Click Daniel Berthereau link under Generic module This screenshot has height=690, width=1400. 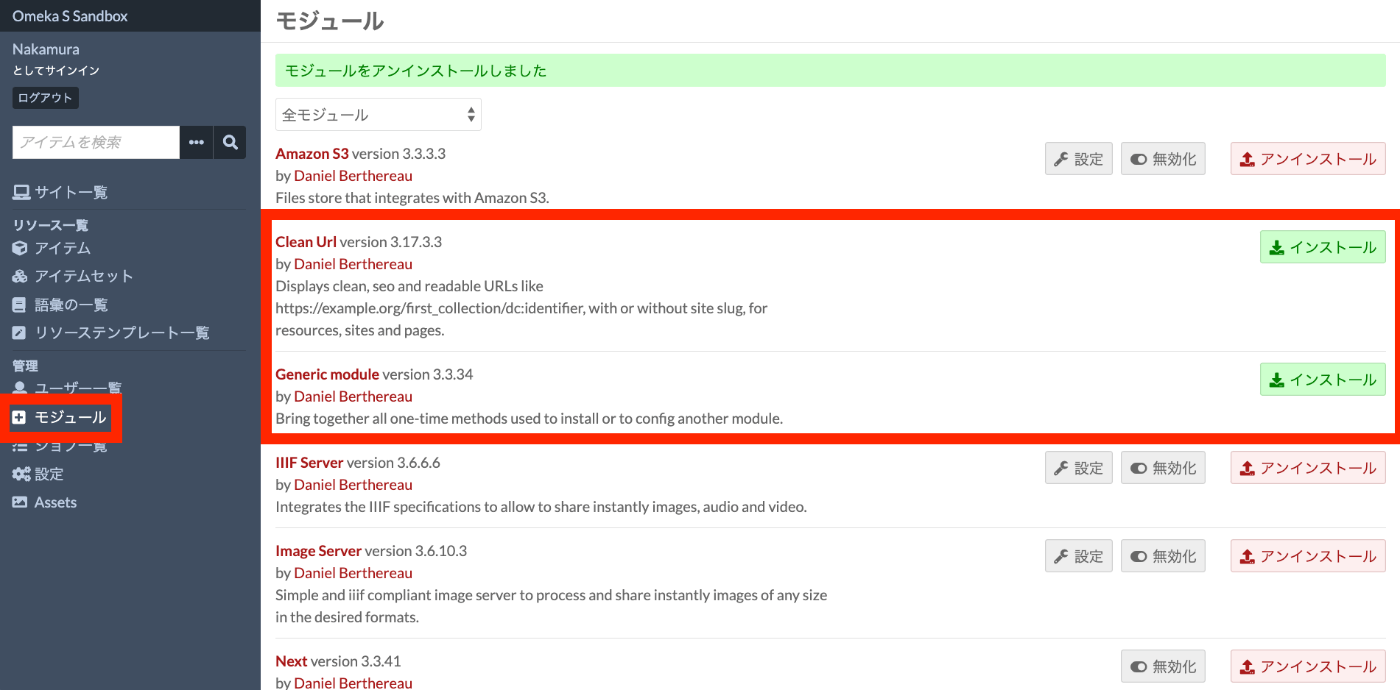pos(353,396)
